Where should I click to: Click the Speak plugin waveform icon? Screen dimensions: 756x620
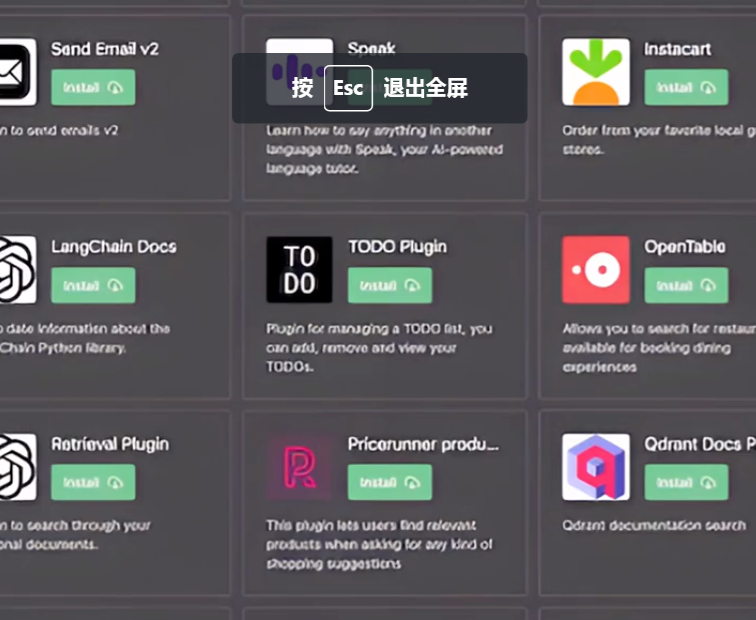[x=299, y=72]
